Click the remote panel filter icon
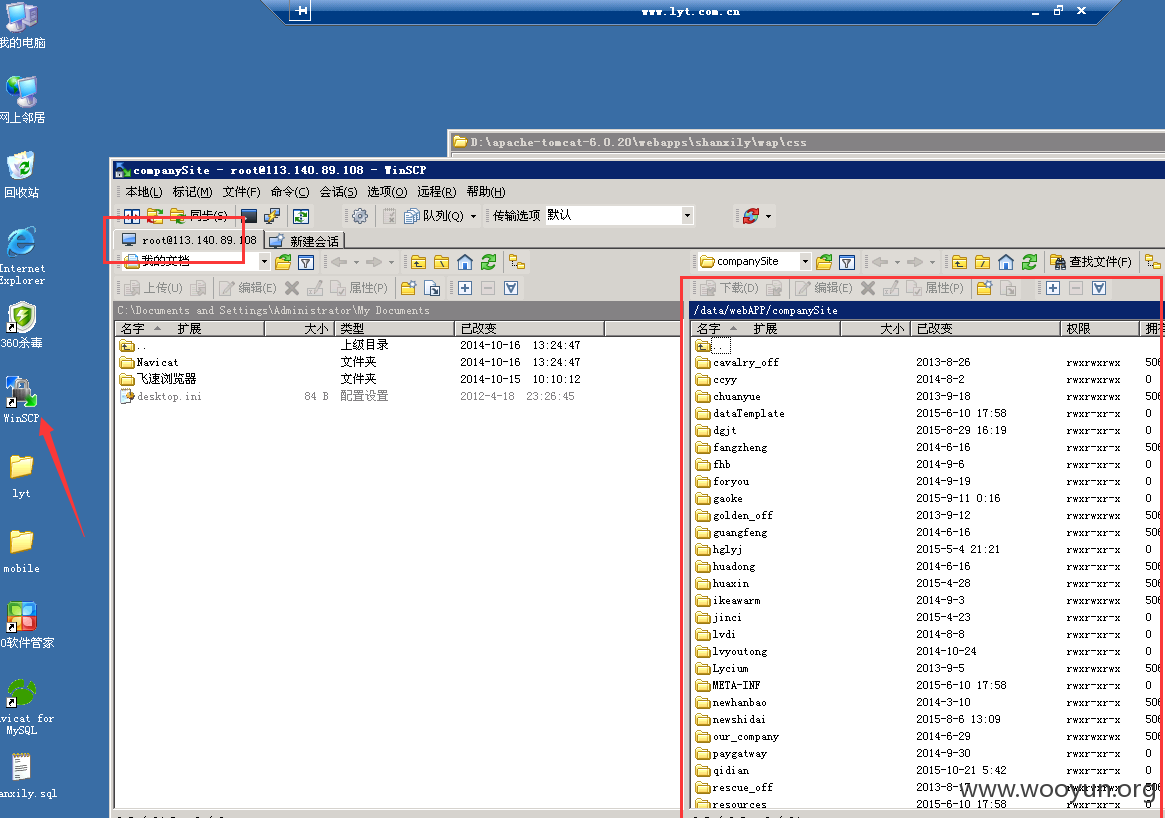1165x818 pixels. 846,262
